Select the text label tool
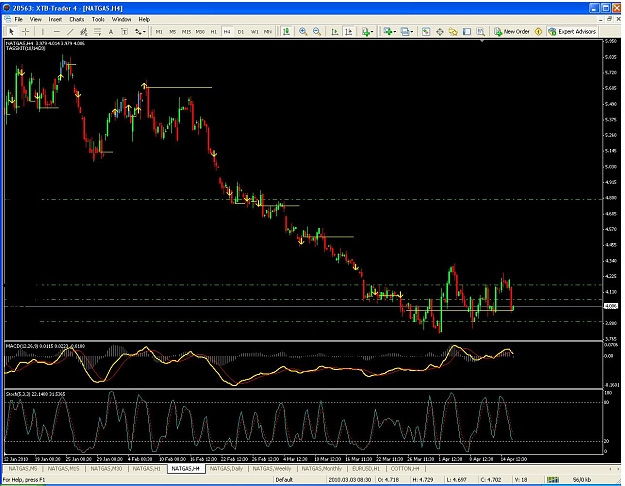 (124, 31)
